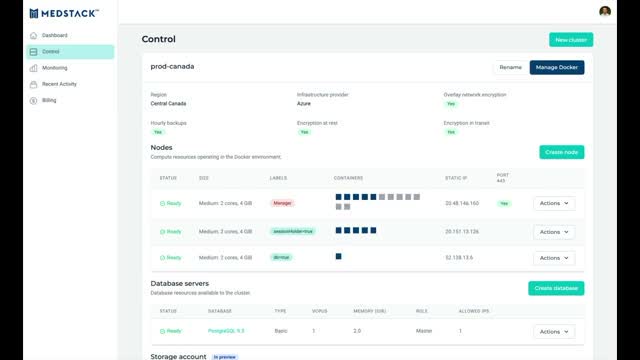Click the static IP 52.138.13.6

tap(459, 258)
